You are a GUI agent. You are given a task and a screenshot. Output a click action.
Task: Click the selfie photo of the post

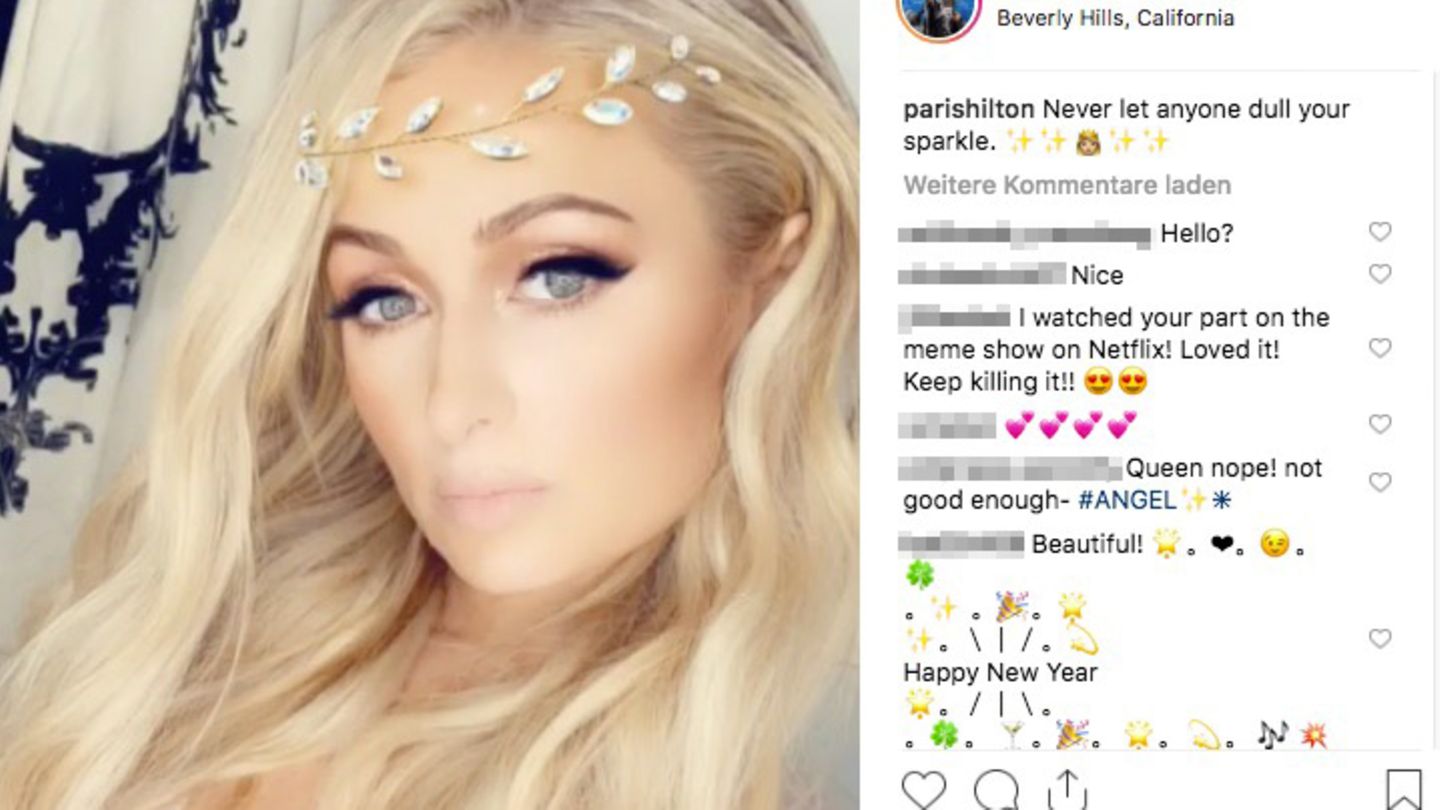(429, 405)
